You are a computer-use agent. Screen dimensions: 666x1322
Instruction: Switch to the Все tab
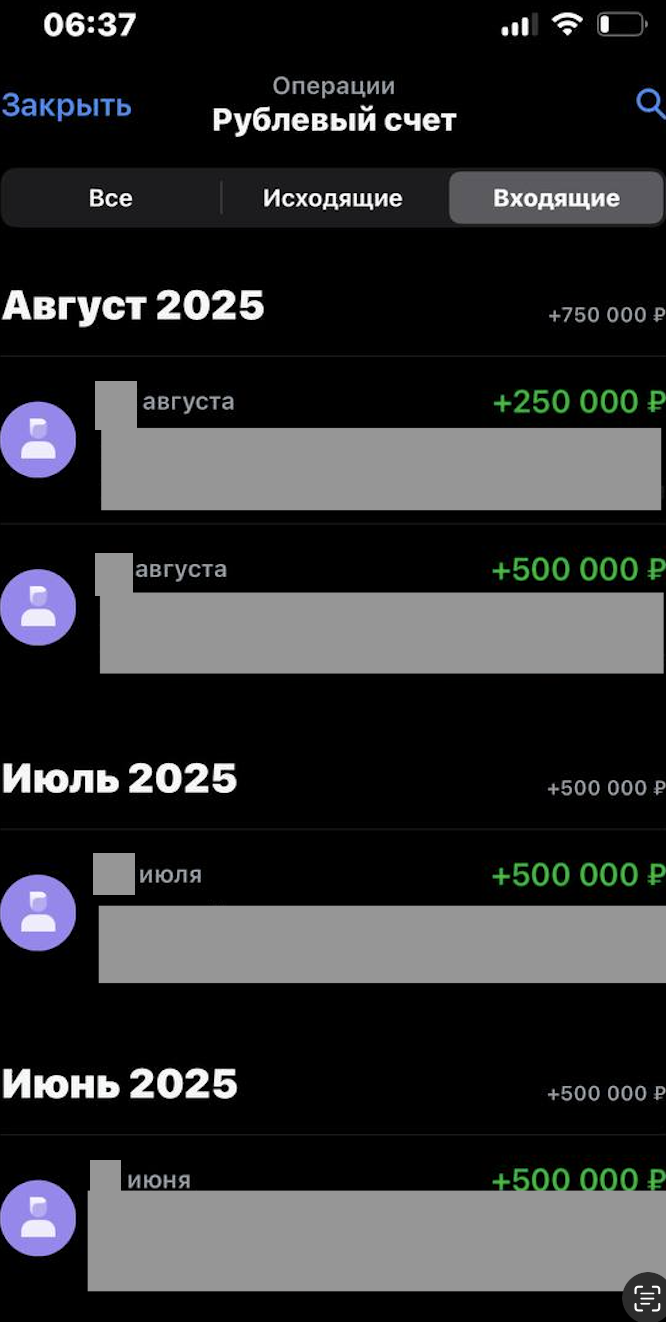point(110,198)
